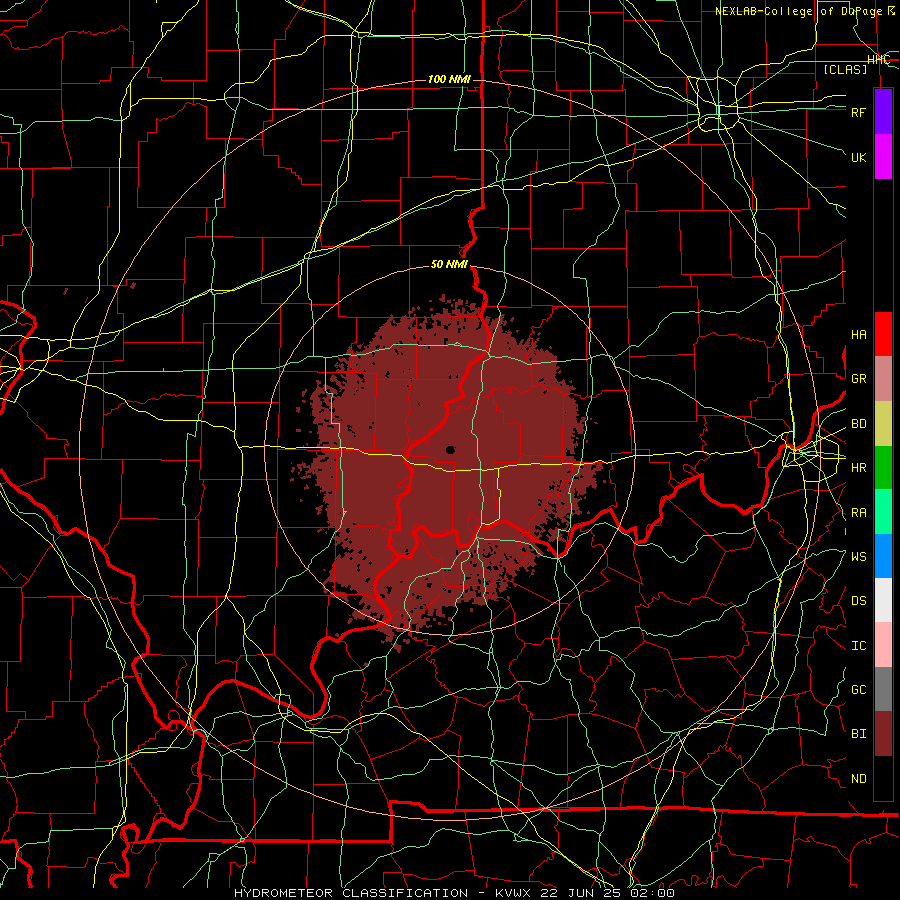Select the IC light pink legend swatch
This screenshot has height=900, width=900.
pyautogui.click(x=883, y=645)
